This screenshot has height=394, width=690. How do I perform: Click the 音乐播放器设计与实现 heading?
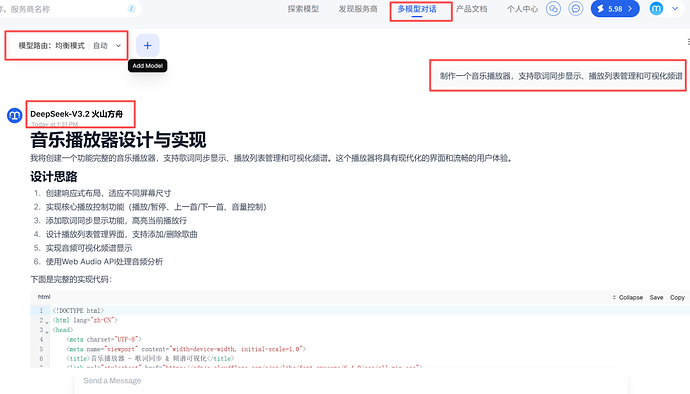click(x=118, y=140)
